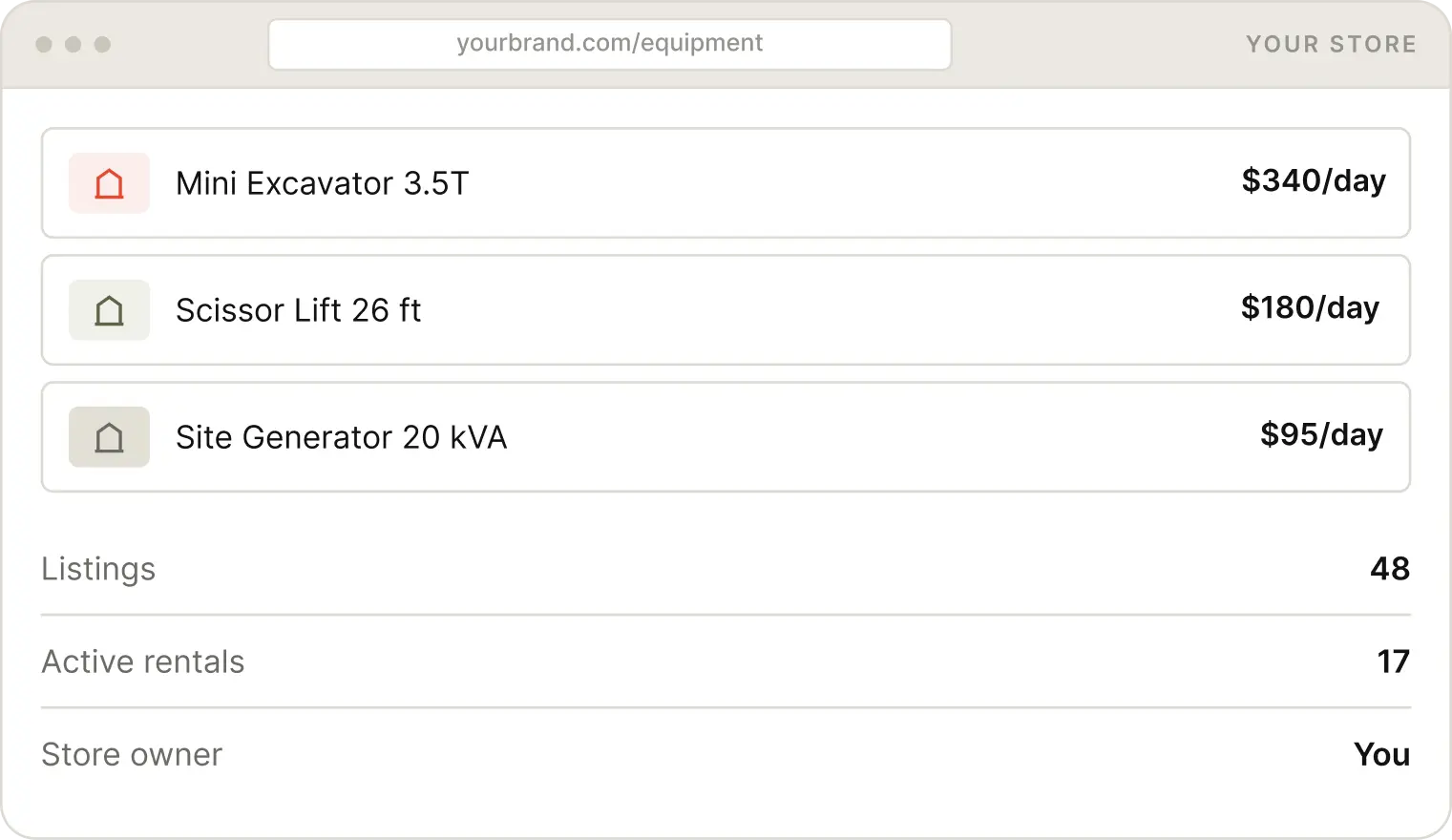
Task: Click the third window dot in title bar
Action: (103, 44)
